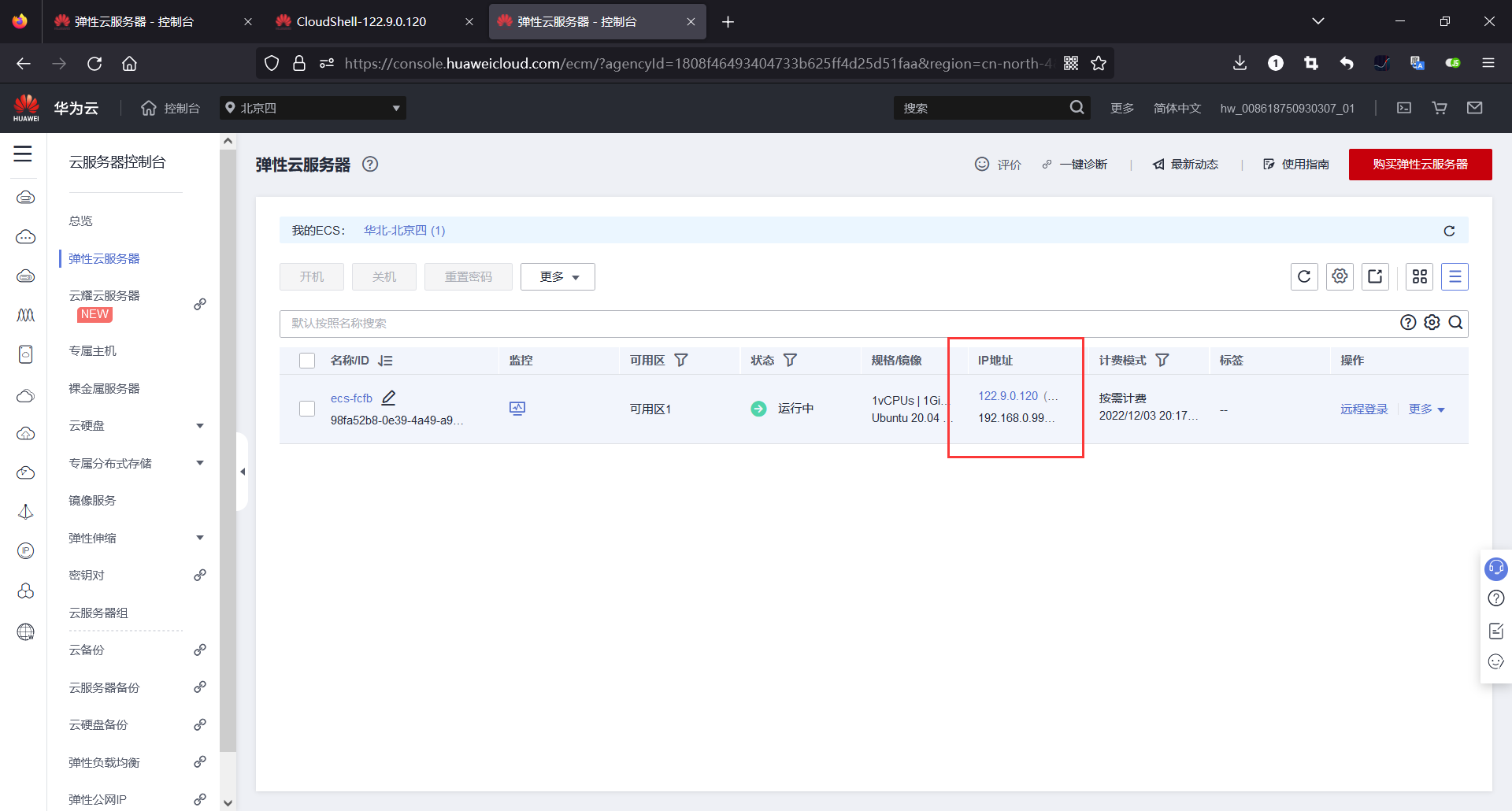Viewport: 1512px width, 811px height.
Task: Click the 控制台 home link in header
Action: pyautogui.click(x=170, y=108)
